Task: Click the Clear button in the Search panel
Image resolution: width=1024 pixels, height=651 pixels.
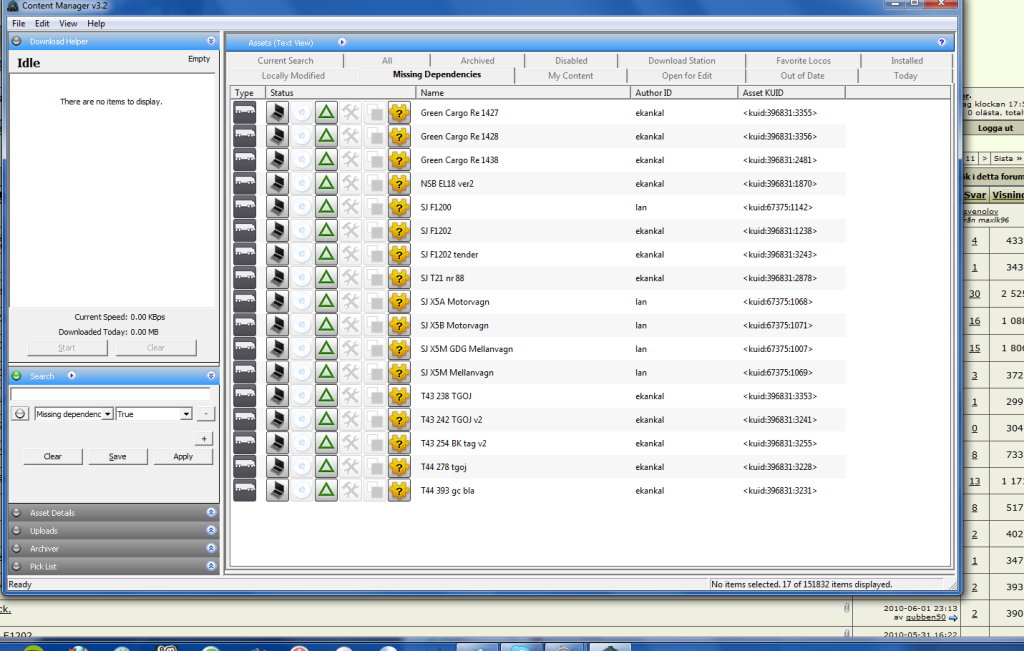Action: [x=53, y=456]
